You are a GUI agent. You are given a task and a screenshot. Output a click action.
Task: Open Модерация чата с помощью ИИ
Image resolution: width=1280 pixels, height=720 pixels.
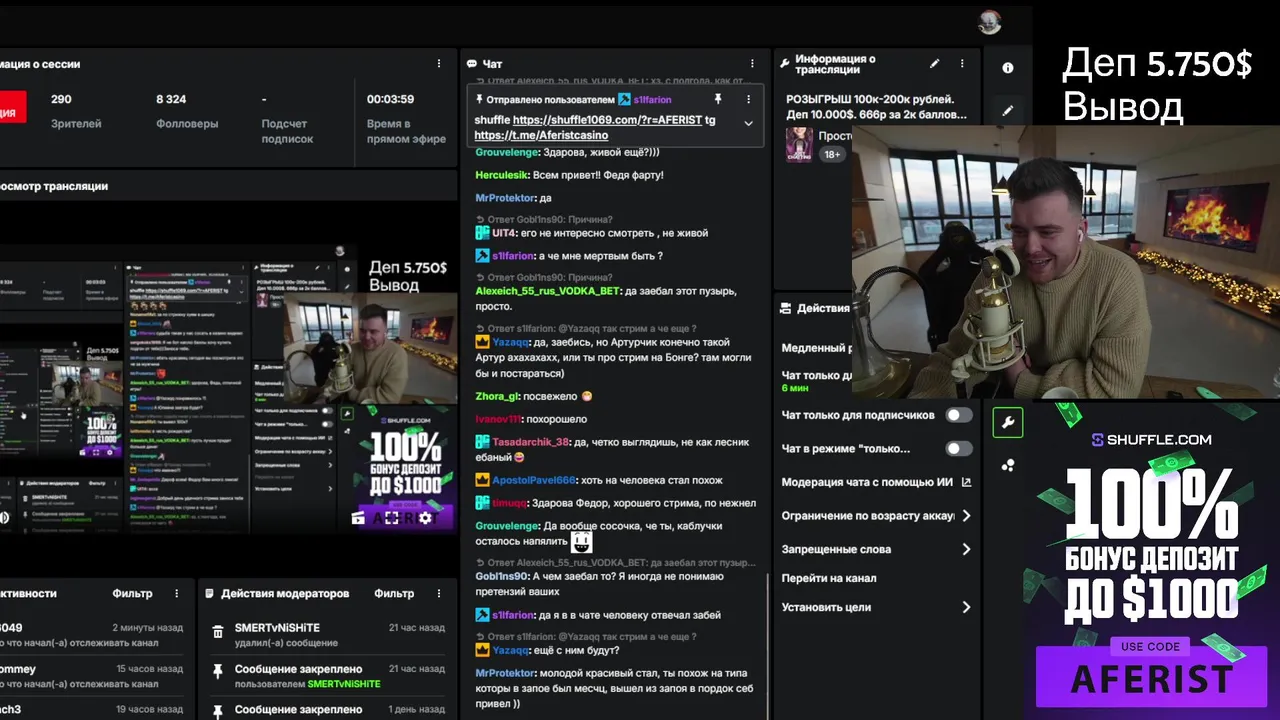[868, 482]
